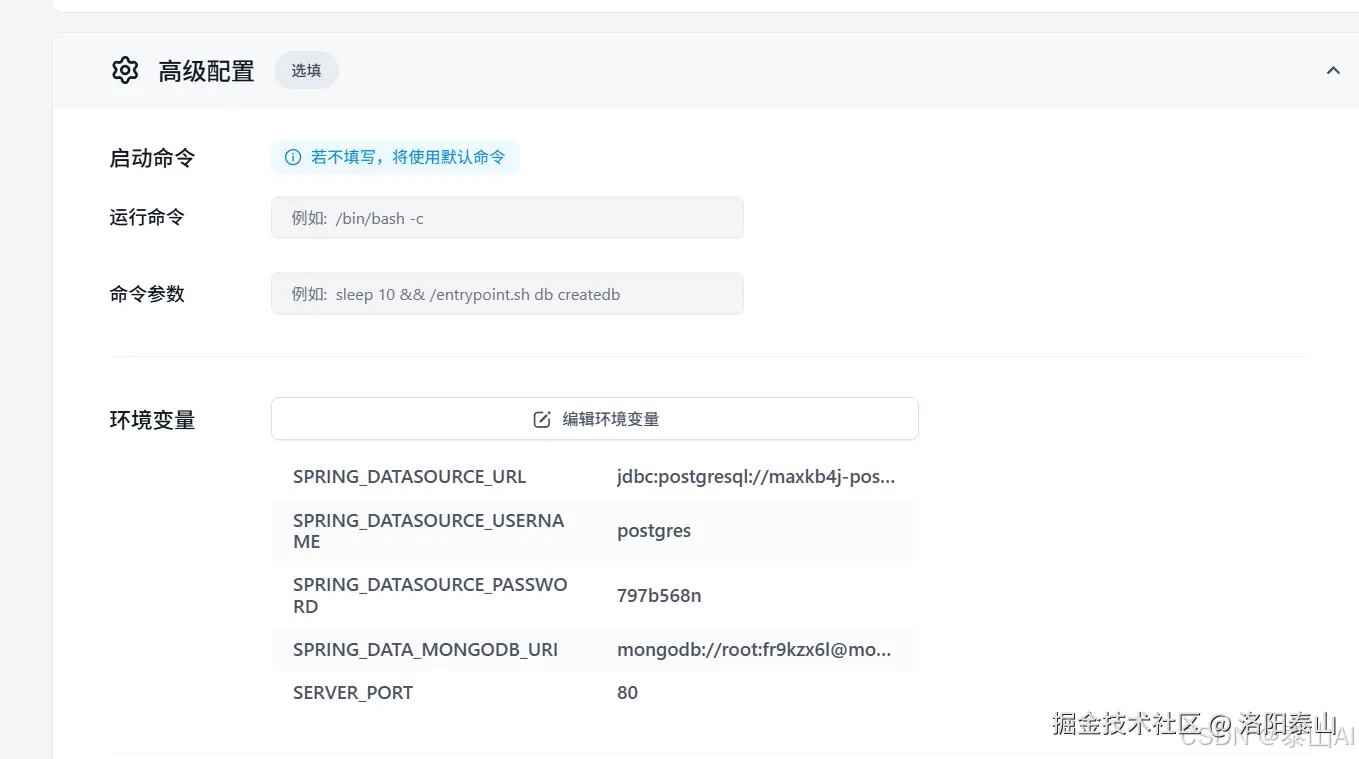
Task: Click the info icon before the default command hint
Action: click(291, 157)
